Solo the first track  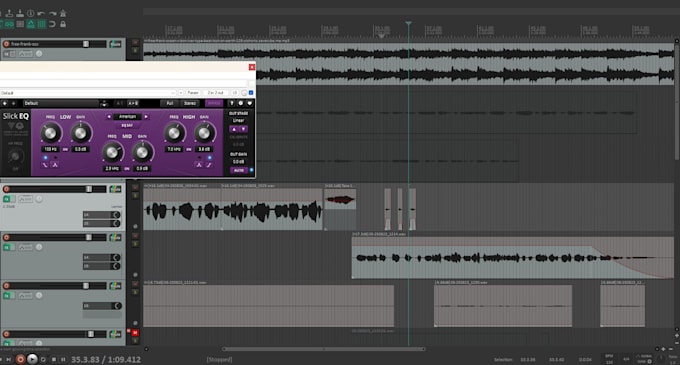pyautogui.click(x=135, y=51)
